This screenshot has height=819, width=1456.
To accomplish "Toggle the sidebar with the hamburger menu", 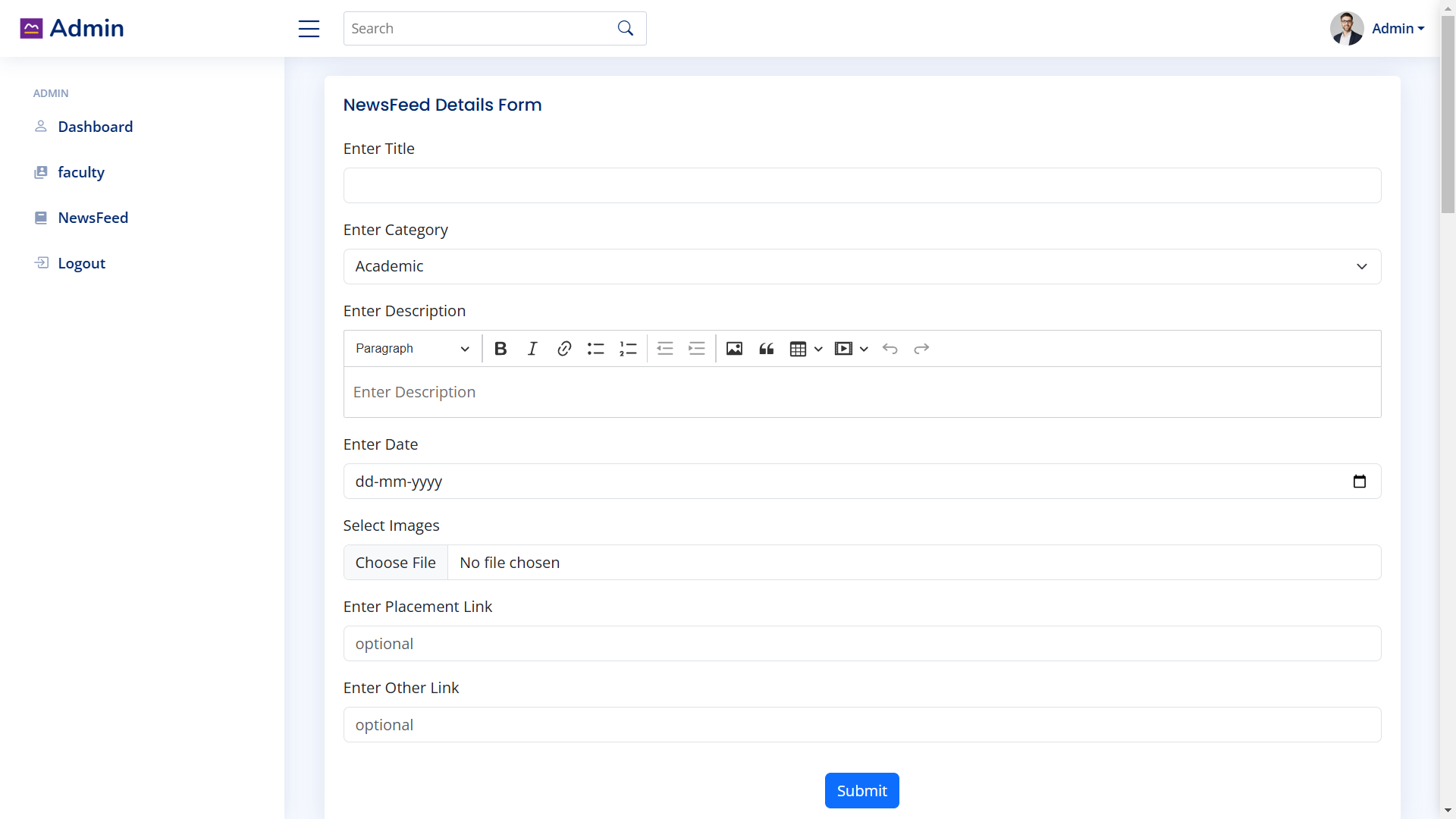I will click(x=309, y=28).
